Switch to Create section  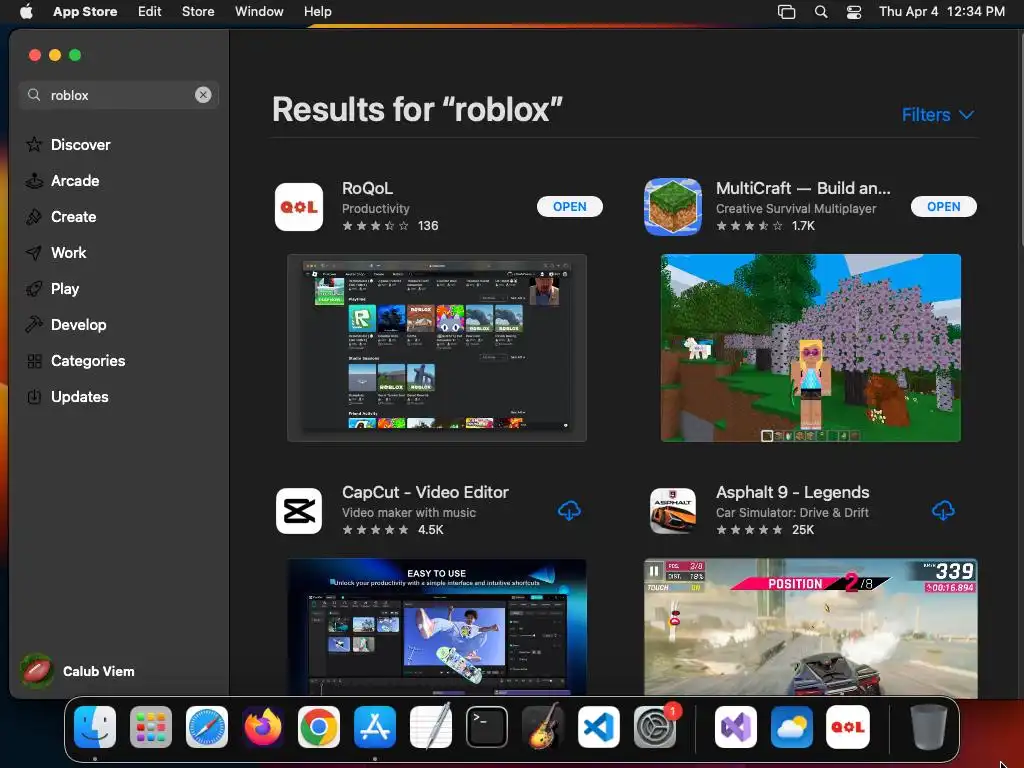[x=119, y=216]
